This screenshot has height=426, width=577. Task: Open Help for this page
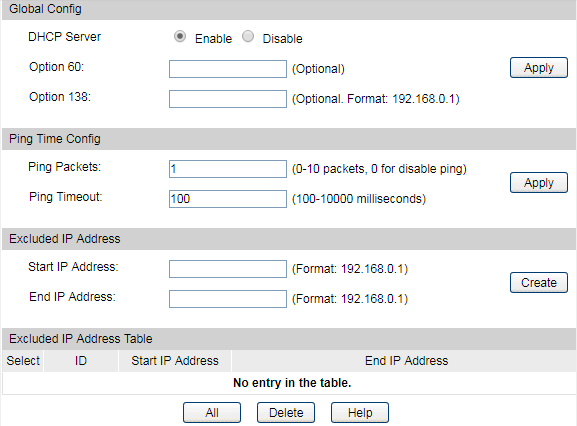(360, 412)
